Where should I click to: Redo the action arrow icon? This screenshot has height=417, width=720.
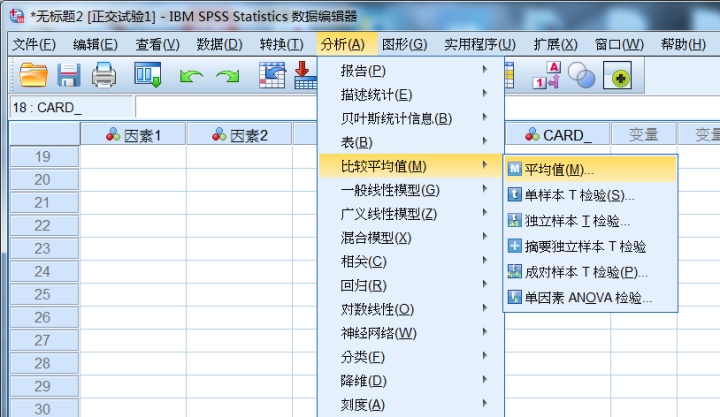[x=228, y=76]
